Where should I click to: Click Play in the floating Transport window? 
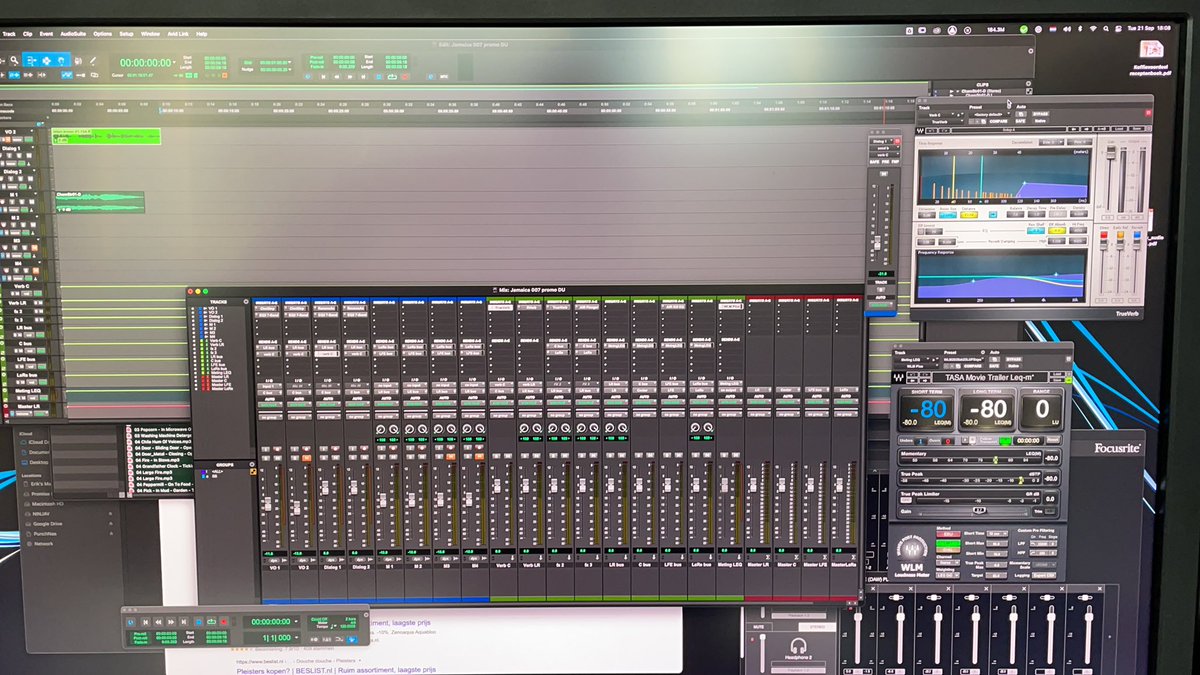pos(211,622)
